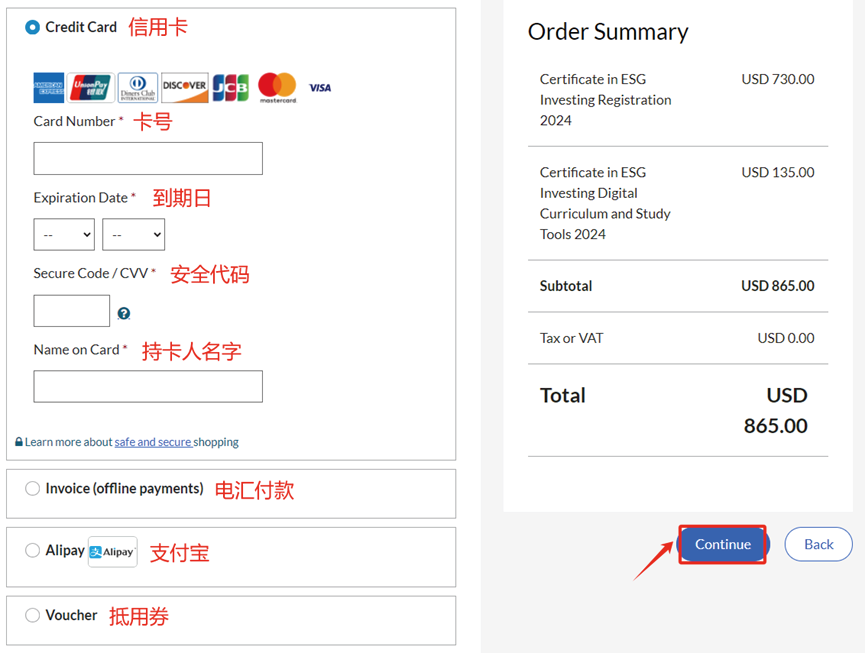Click the UnionPay card icon
865x653 pixels.
(93, 87)
